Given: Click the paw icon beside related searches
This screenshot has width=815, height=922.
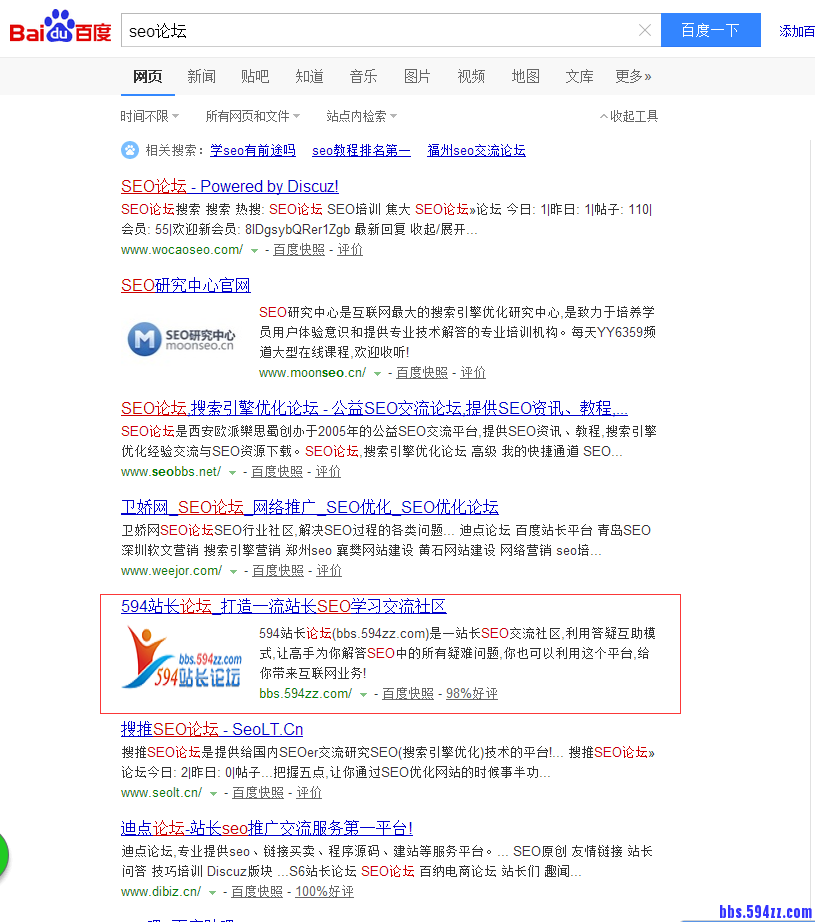Looking at the screenshot, I should [130, 150].
